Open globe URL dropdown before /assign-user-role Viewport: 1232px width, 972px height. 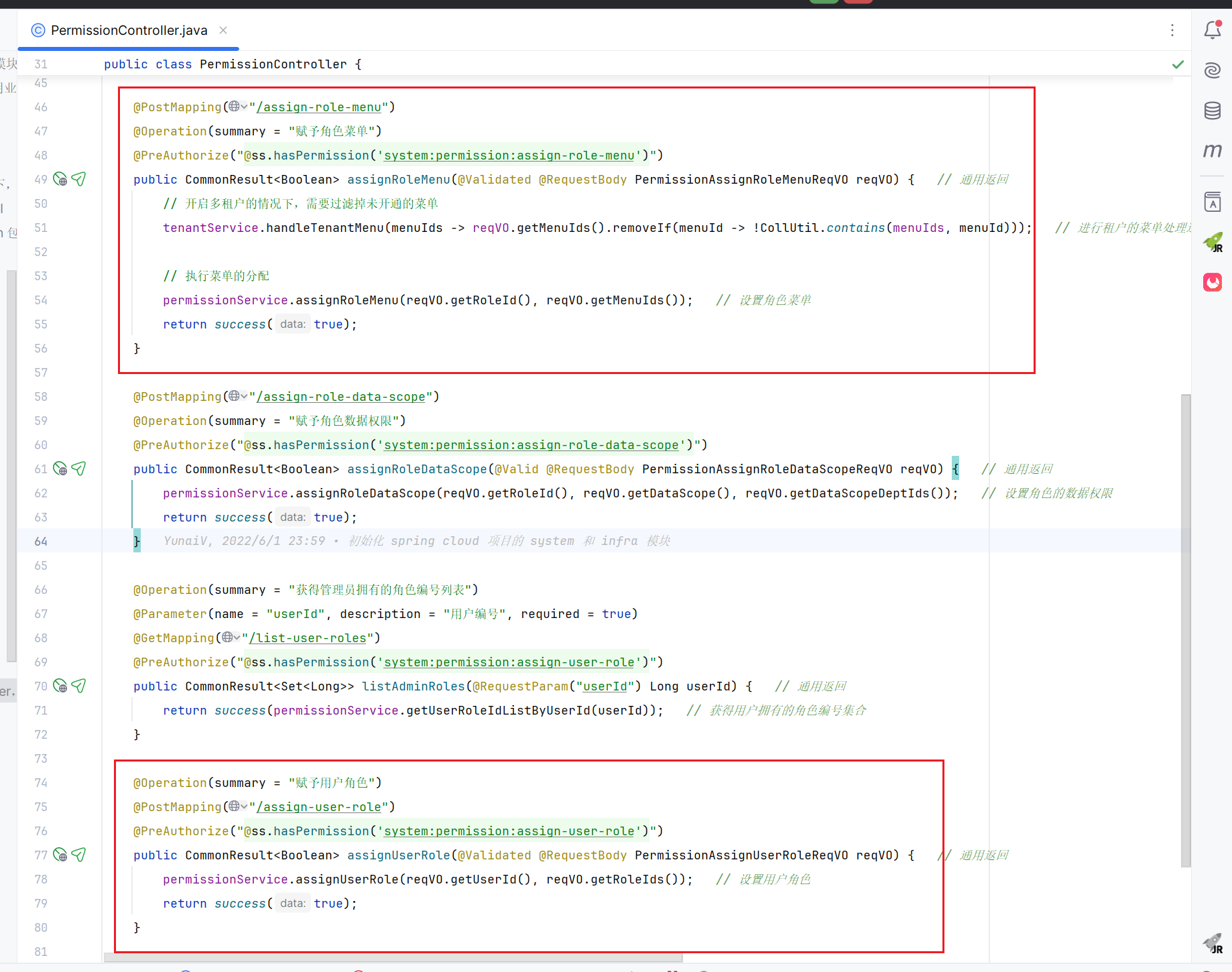(238, 806)
